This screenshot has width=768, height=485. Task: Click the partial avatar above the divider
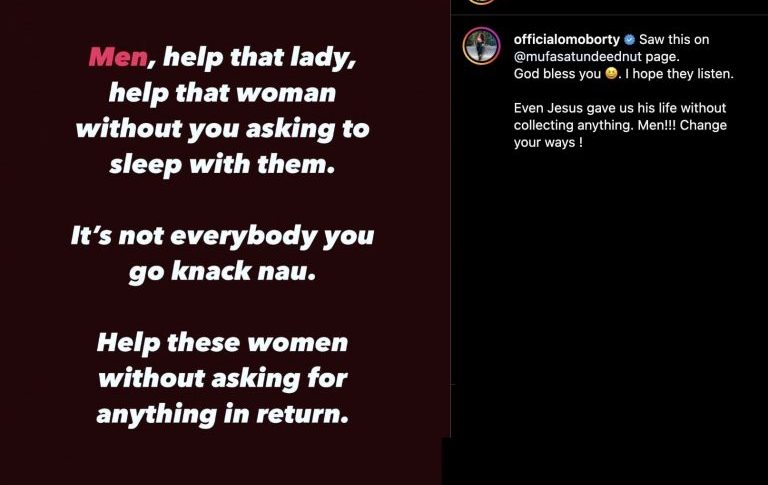(481, 2)
